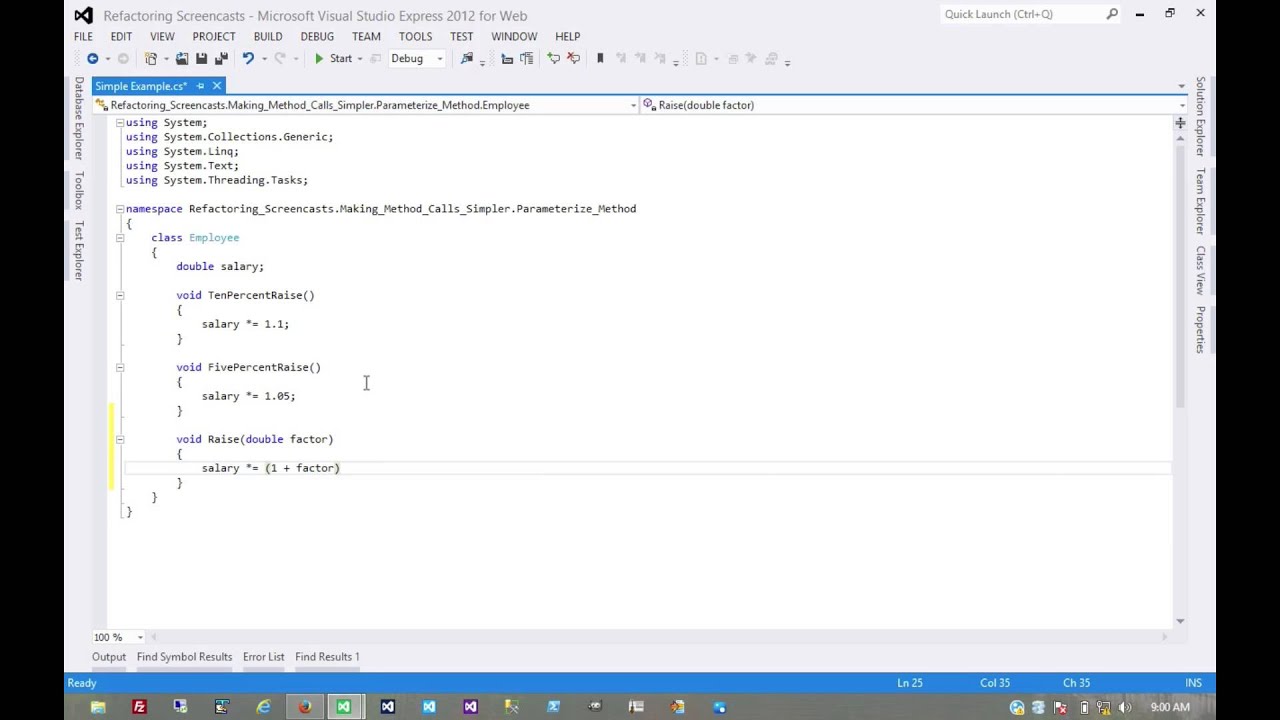Open the BUILD menu
The width and height of the screenshot is (1280, 720).
pos(268,36)
